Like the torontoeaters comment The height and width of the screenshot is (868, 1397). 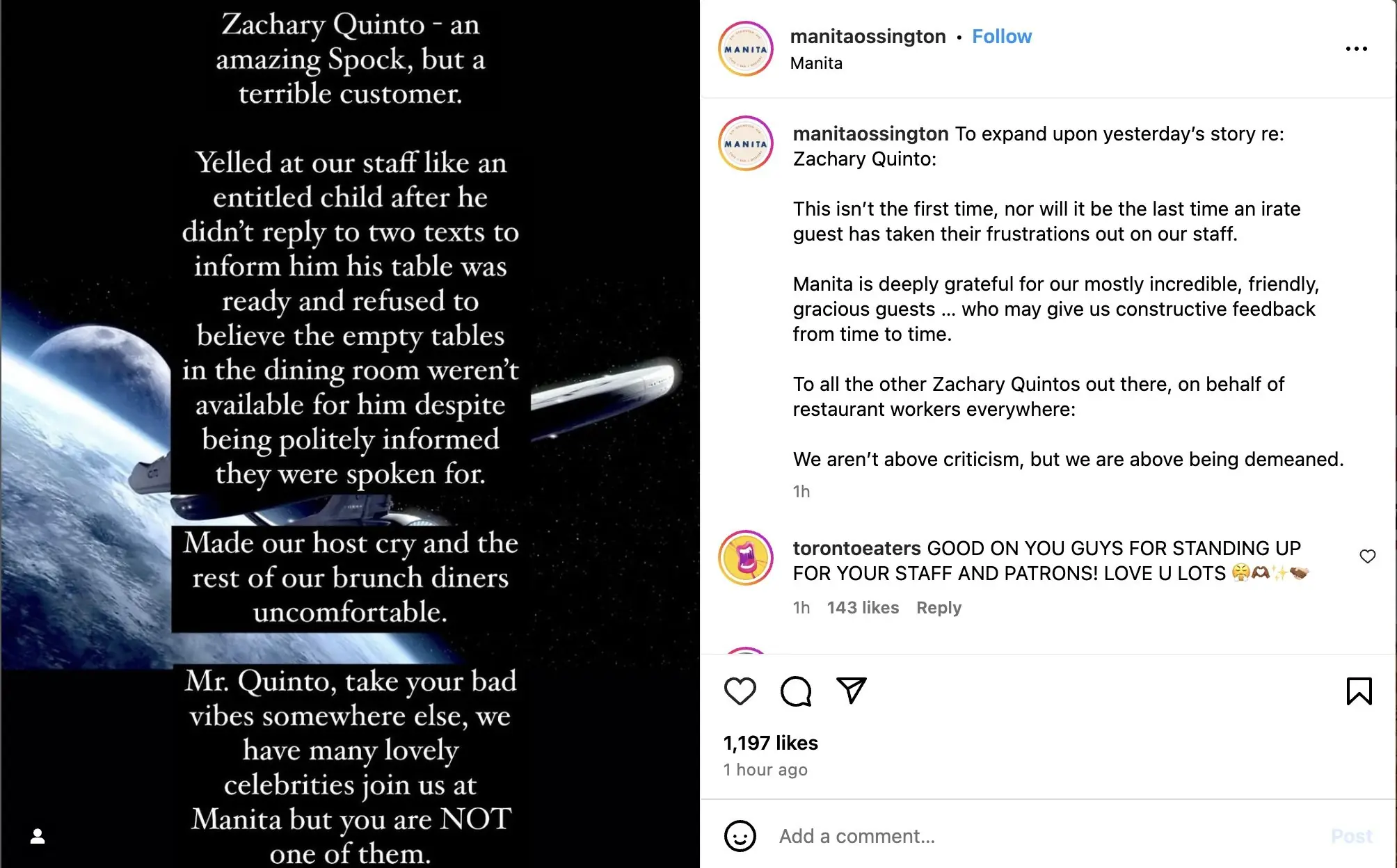tap(1367, 556)
